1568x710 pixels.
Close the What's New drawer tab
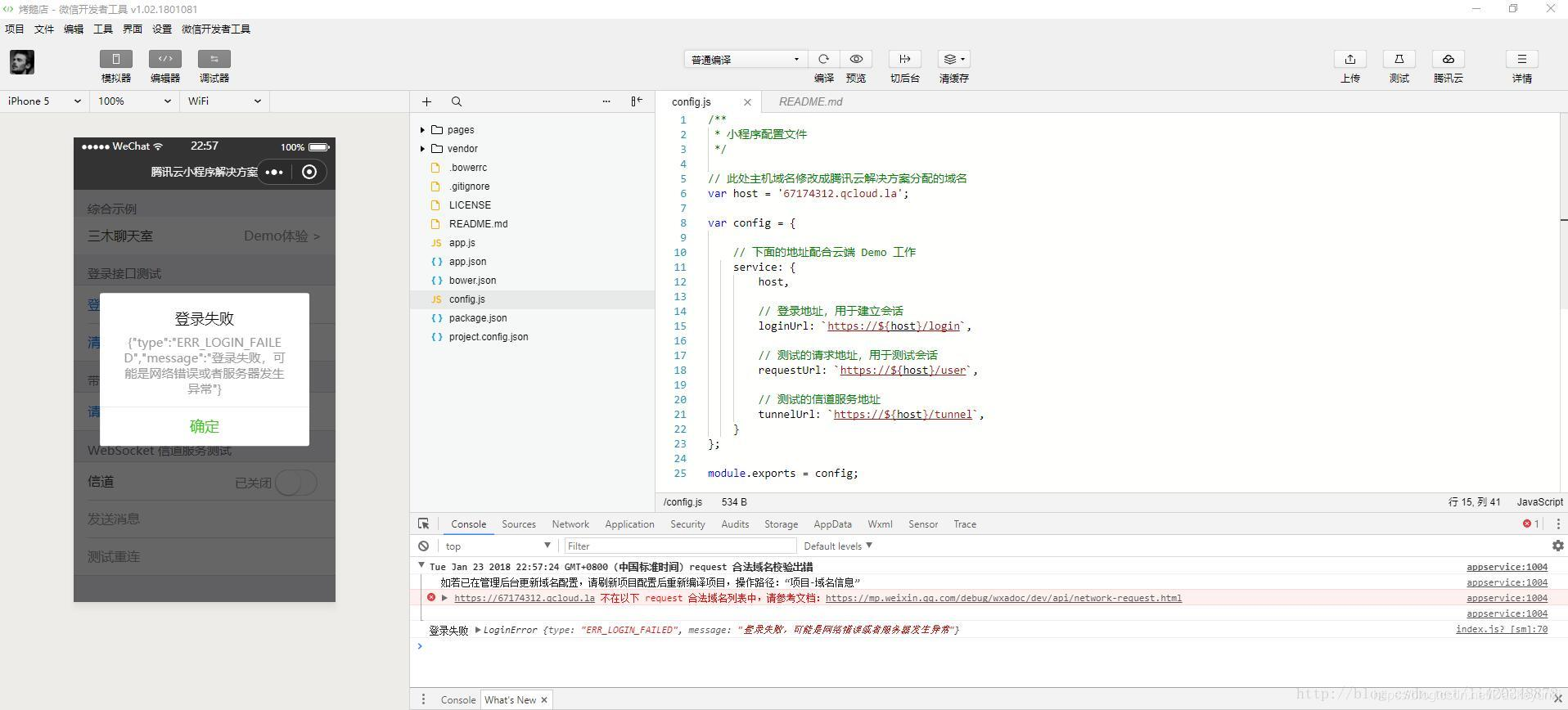coord(544,700)
